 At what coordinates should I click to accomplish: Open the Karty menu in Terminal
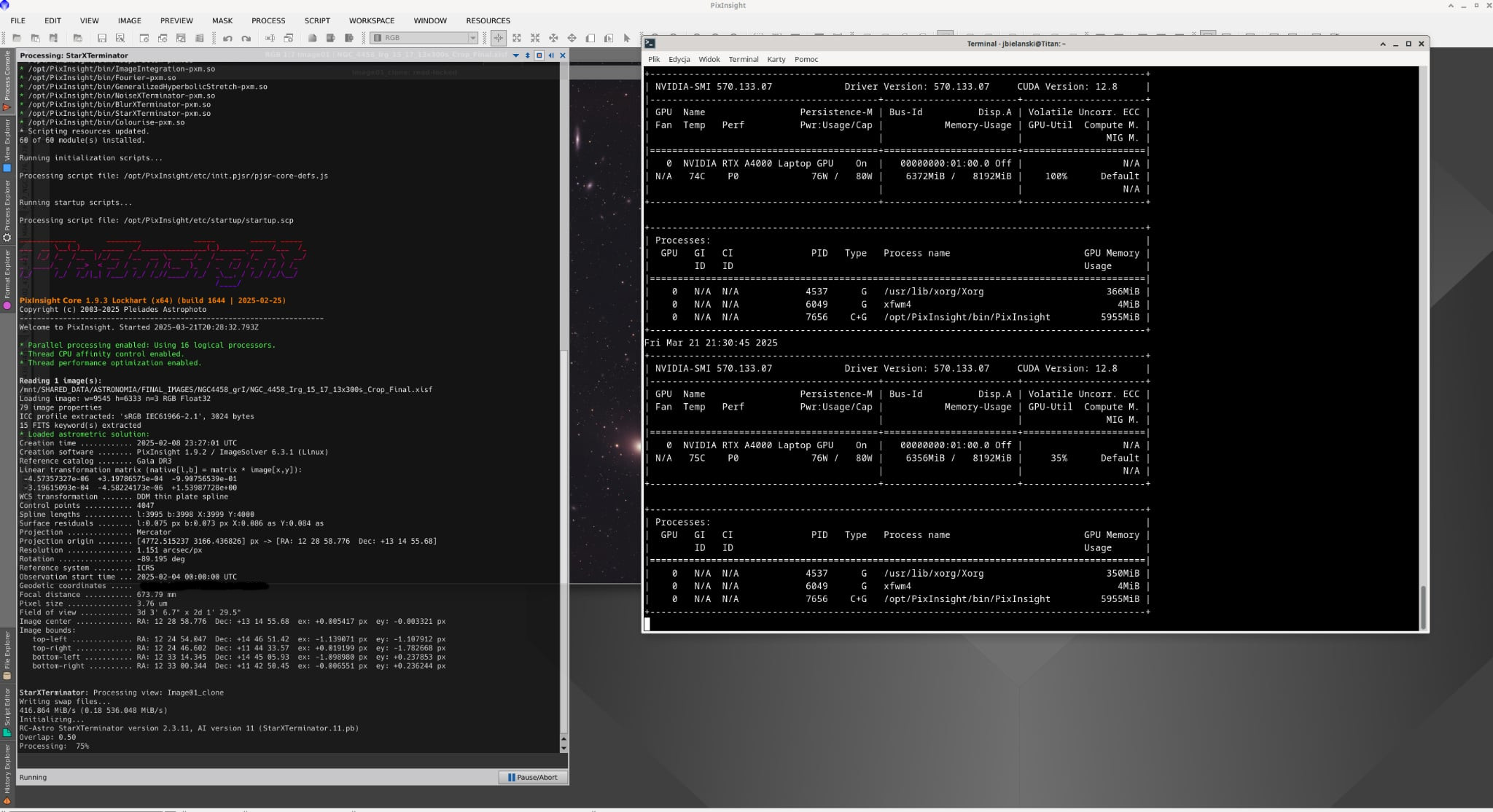[776, 60]
